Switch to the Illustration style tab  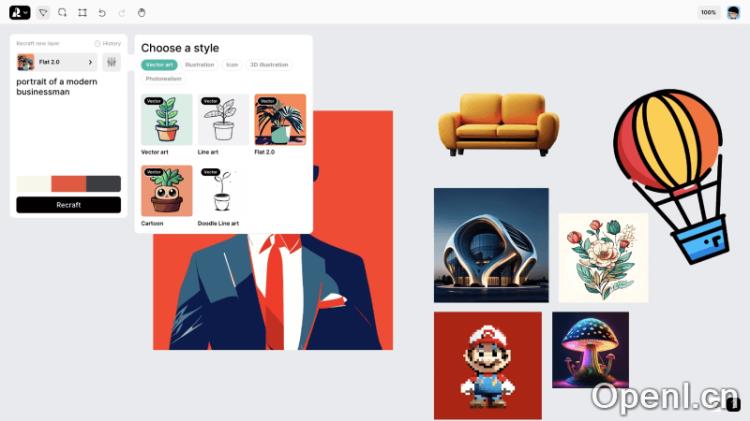(199, 65)
